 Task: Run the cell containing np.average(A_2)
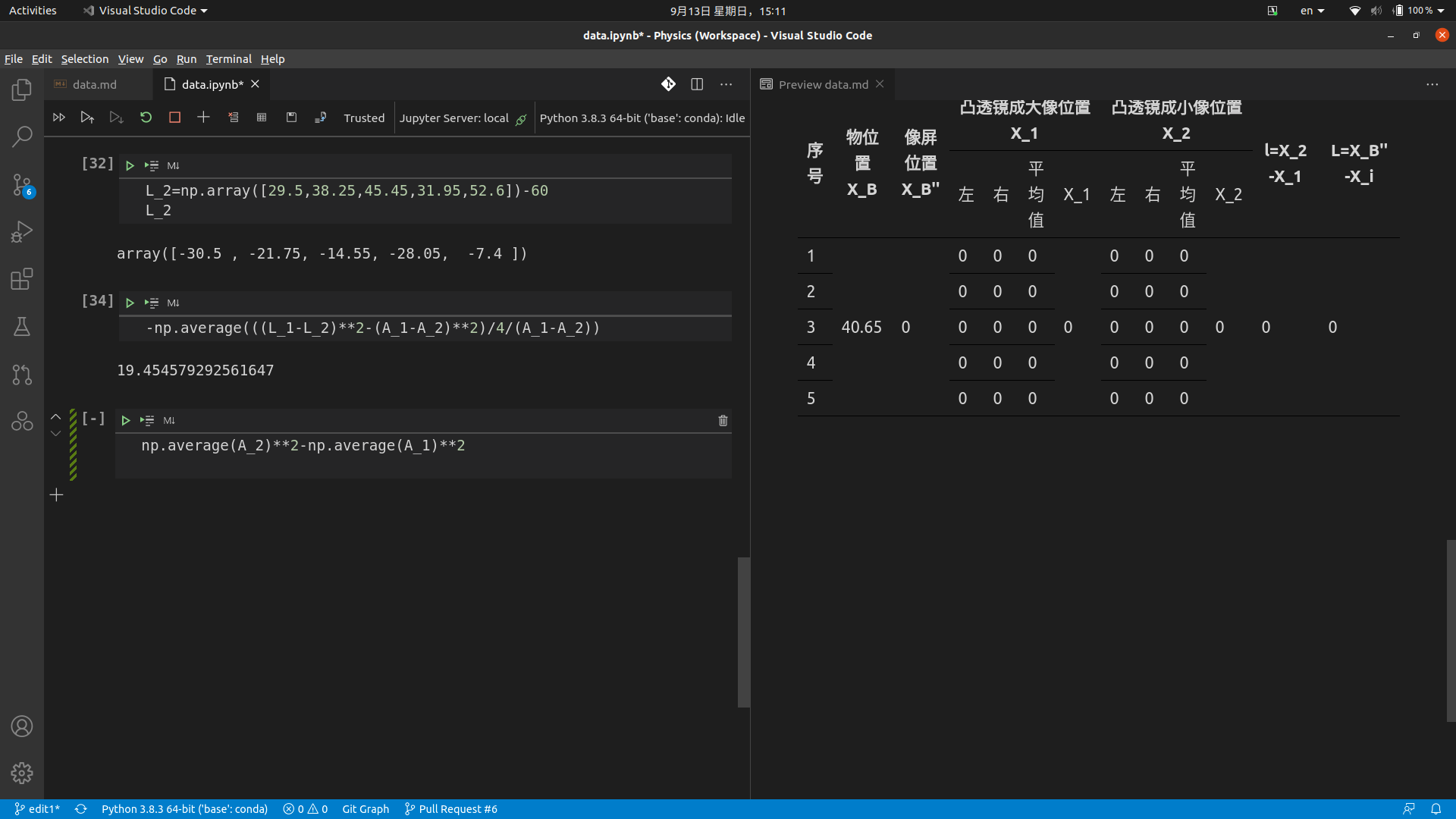[x=126, y=420]
